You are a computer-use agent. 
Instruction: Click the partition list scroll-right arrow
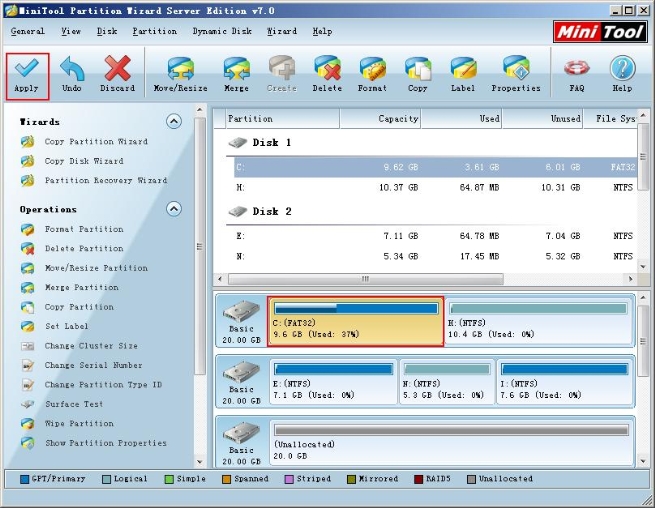tap(630, 279)
